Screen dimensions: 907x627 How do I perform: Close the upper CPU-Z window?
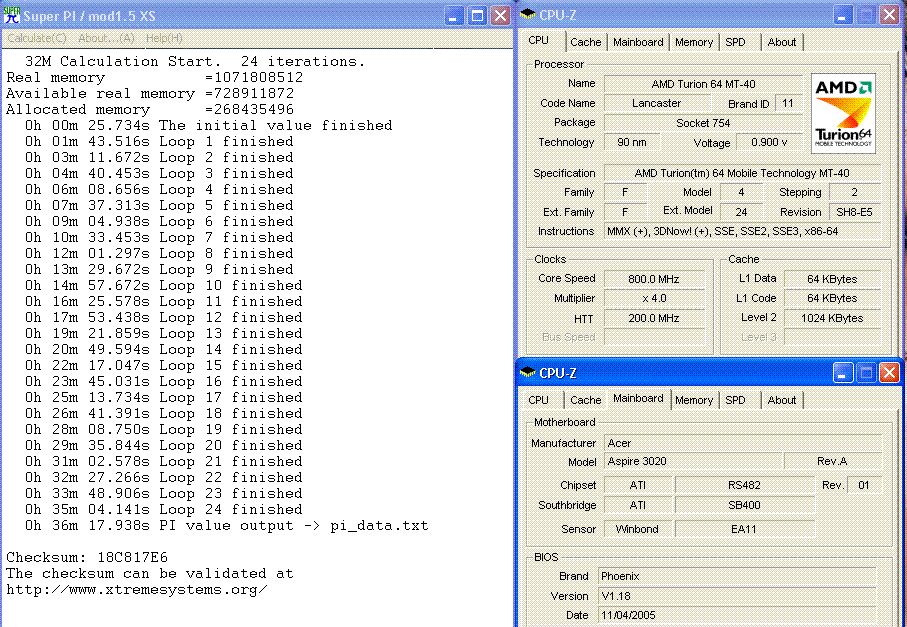point(889,15)
